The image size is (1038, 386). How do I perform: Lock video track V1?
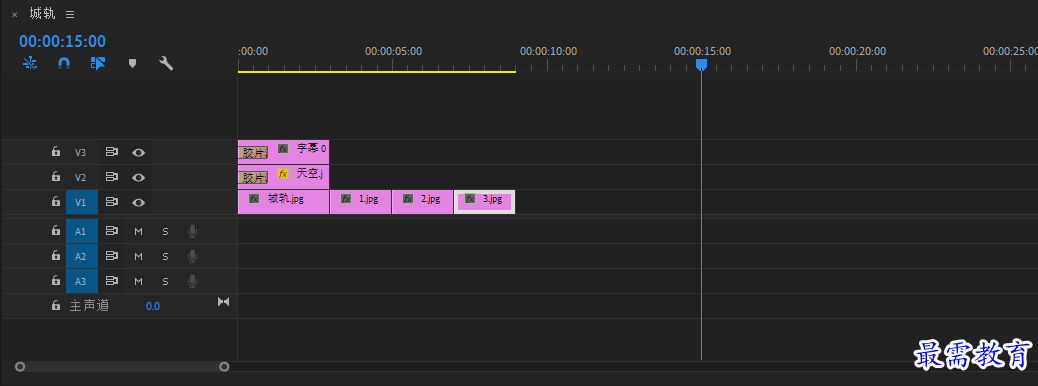click(x=56, y=202)
